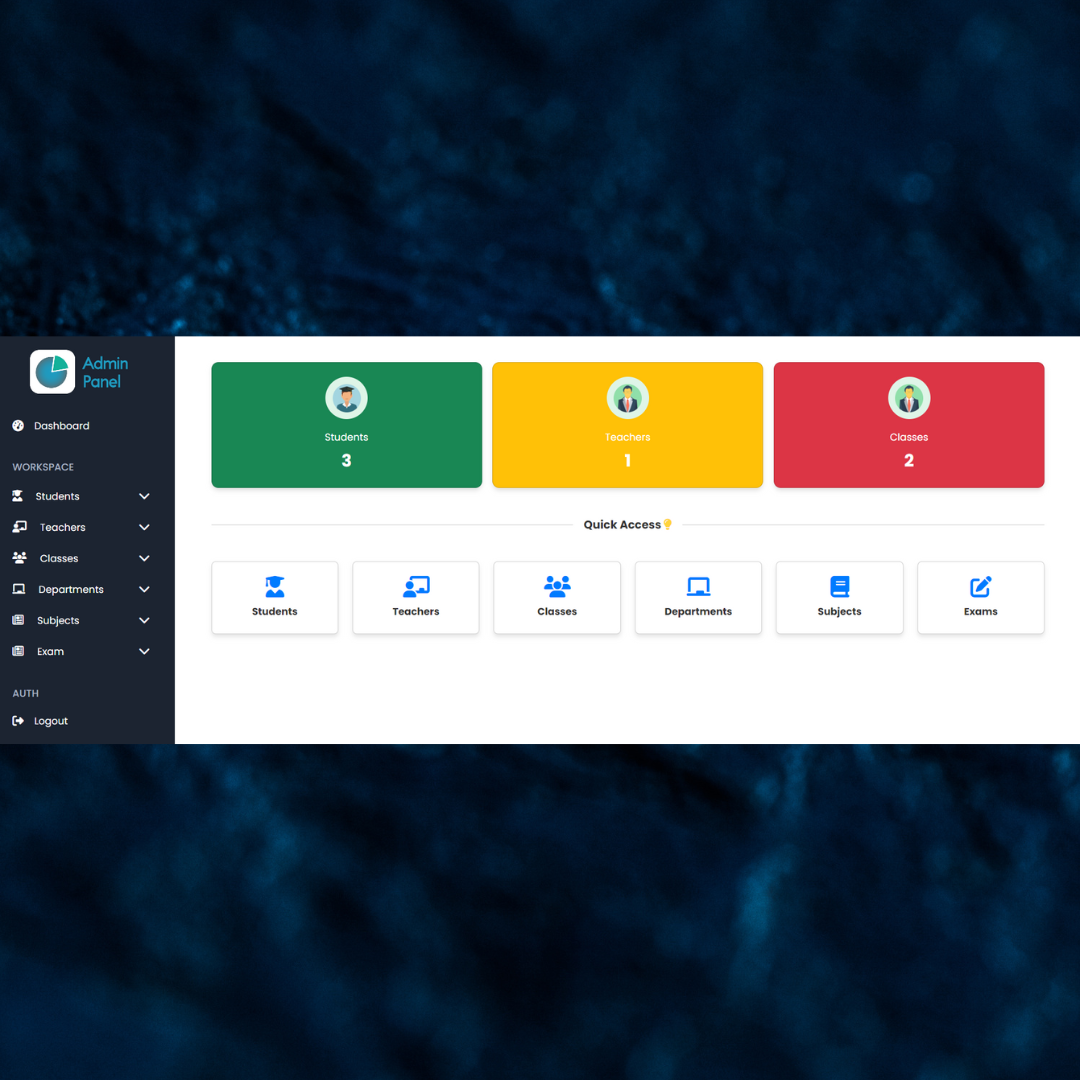Expand the Classes sidebar chevron
Image resolution: width=1080 pixels, height=1080 pixels.
(x=144, y=558)
